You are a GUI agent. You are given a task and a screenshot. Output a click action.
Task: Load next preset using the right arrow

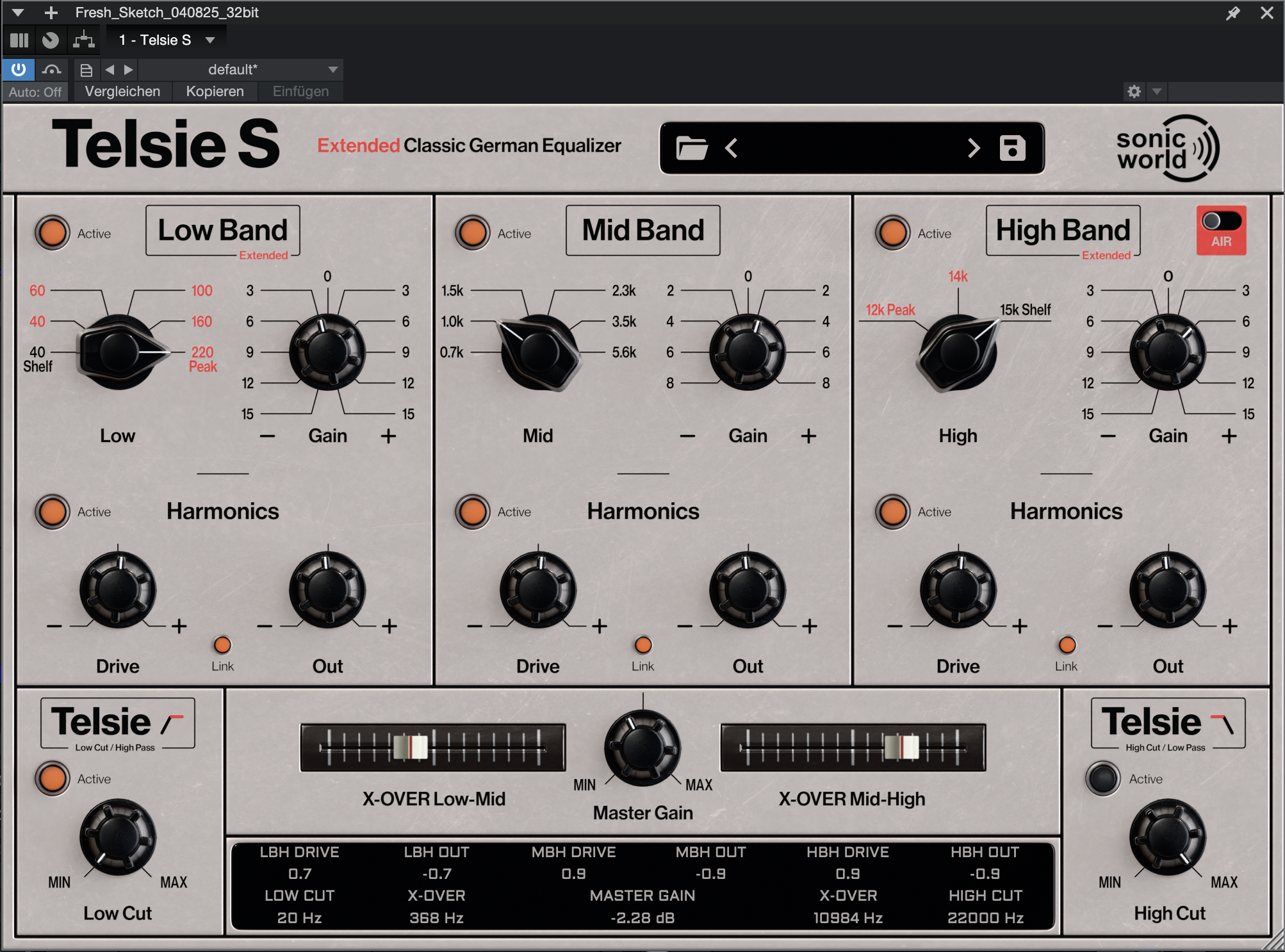click(974, 147)
